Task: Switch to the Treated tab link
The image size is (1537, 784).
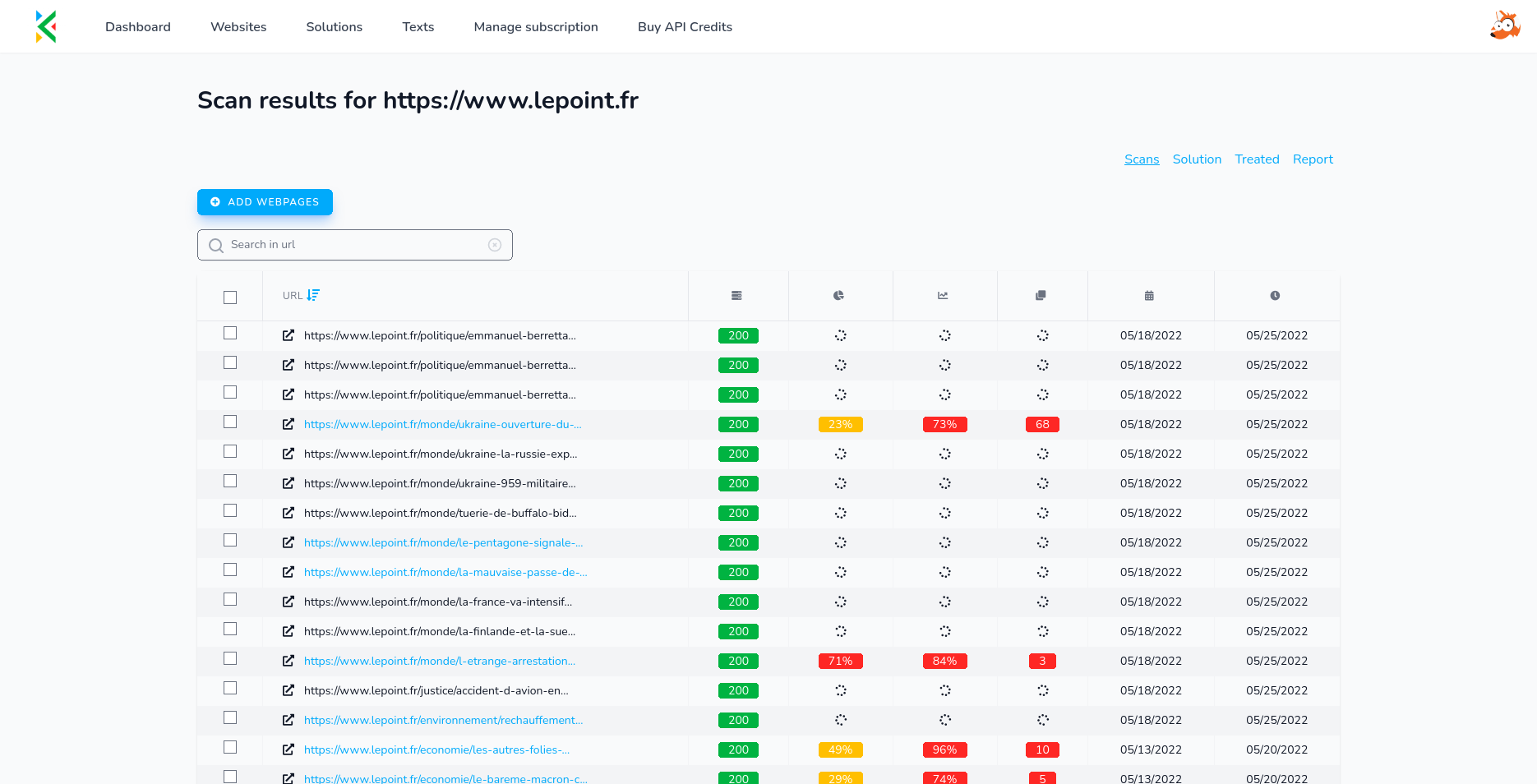Action: tap(1257, 159)
